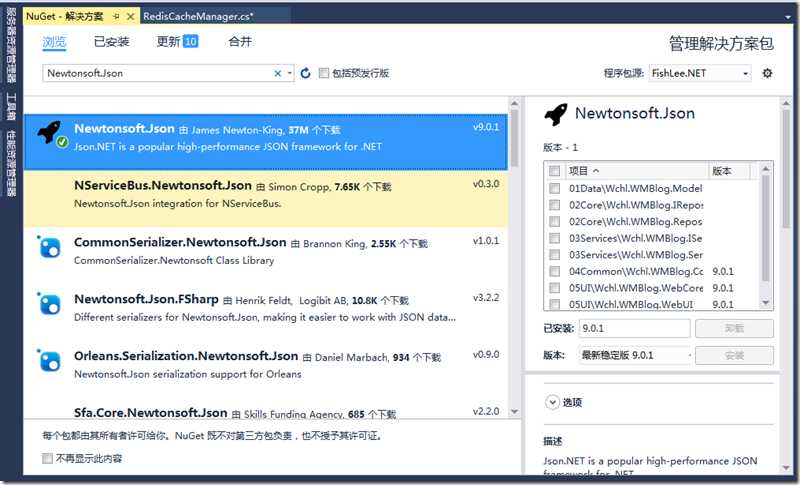
Task: Switch to the 已安装 installed tab
Action: (x=111, y=42)
